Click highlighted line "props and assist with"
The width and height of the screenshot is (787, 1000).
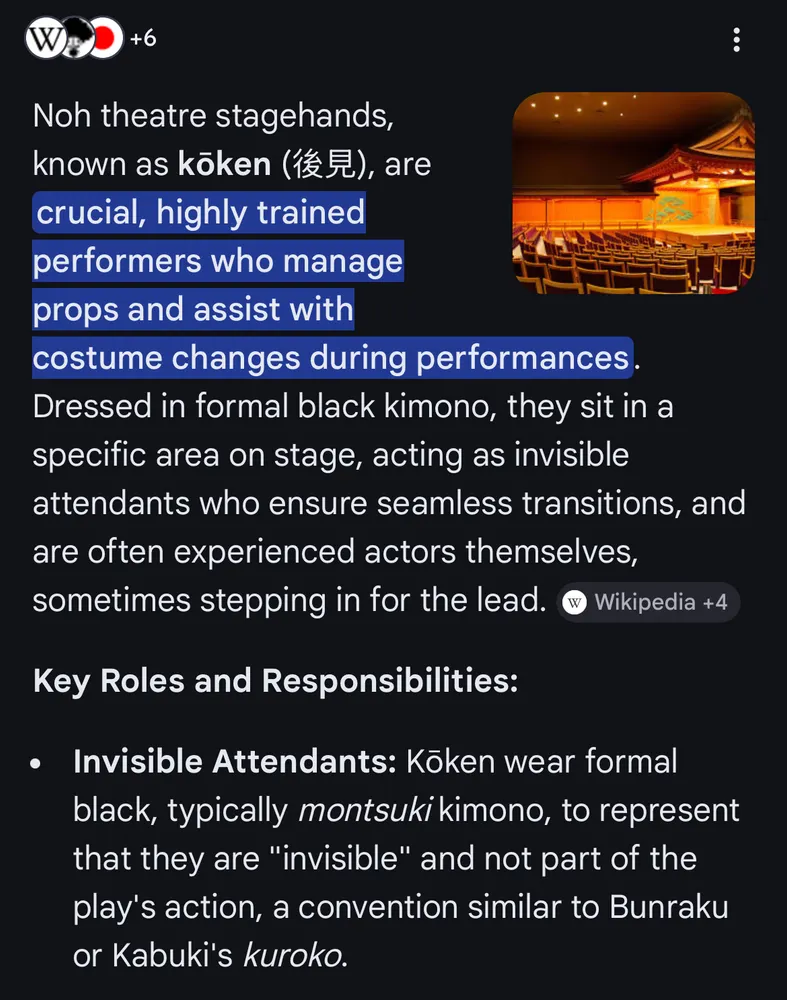(193, 309)
